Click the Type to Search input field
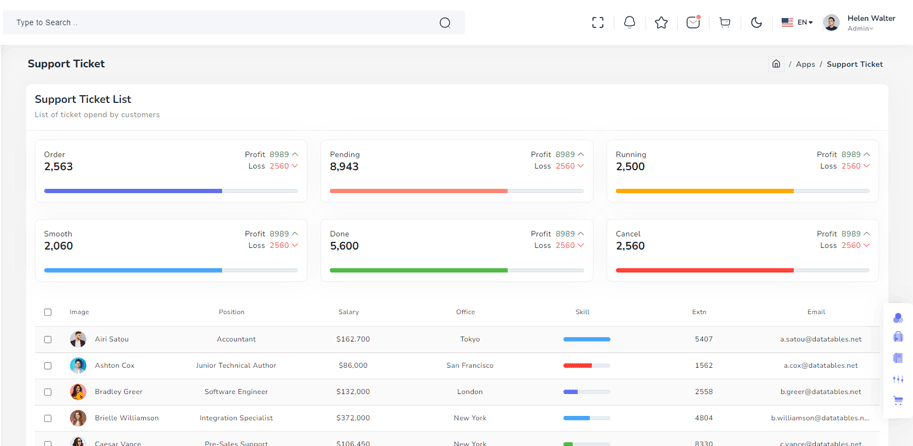This screenshot has width=913, height=446. pyautogui.click(x=233, y=23)
